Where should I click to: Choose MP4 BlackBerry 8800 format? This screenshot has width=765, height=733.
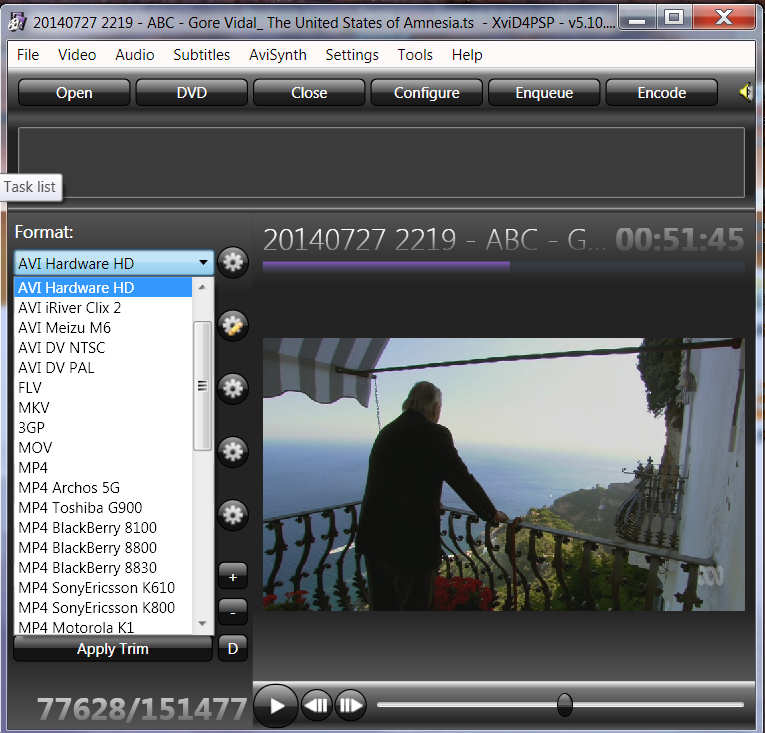tap(103, 548)
